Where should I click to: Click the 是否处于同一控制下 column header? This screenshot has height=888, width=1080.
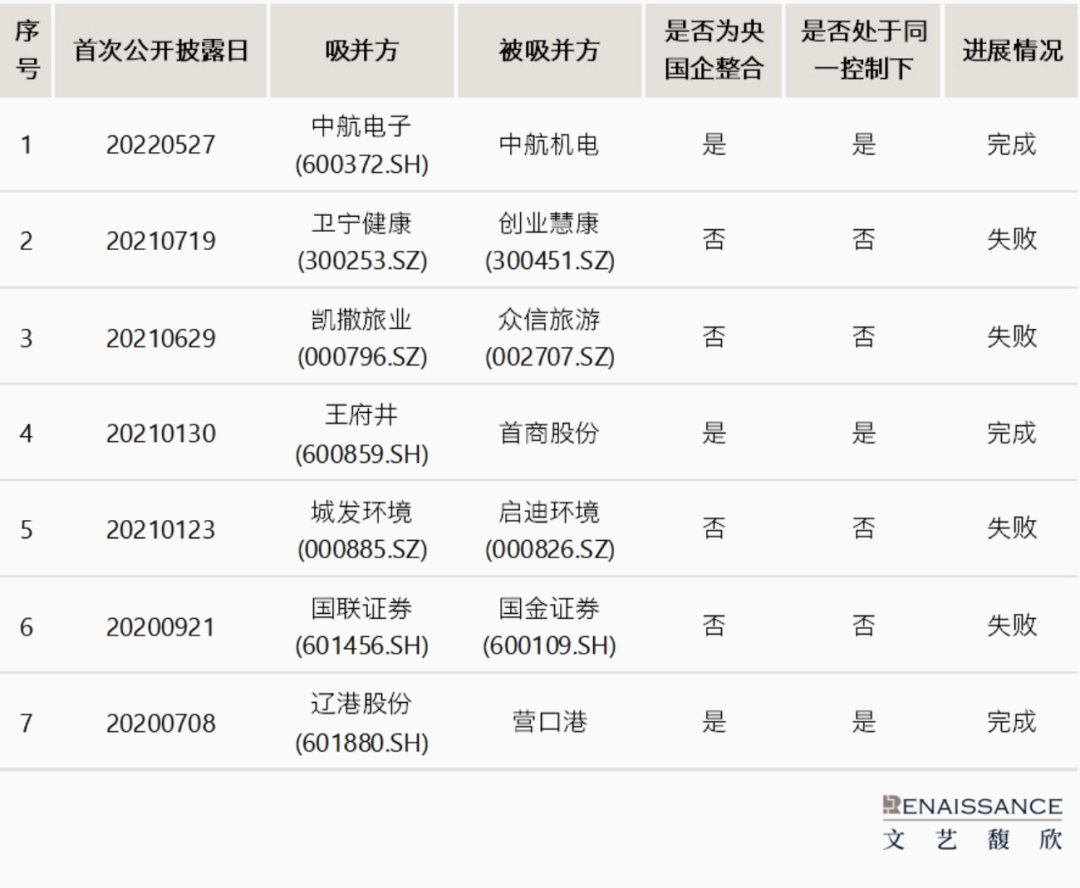click(x=863, y=50)
